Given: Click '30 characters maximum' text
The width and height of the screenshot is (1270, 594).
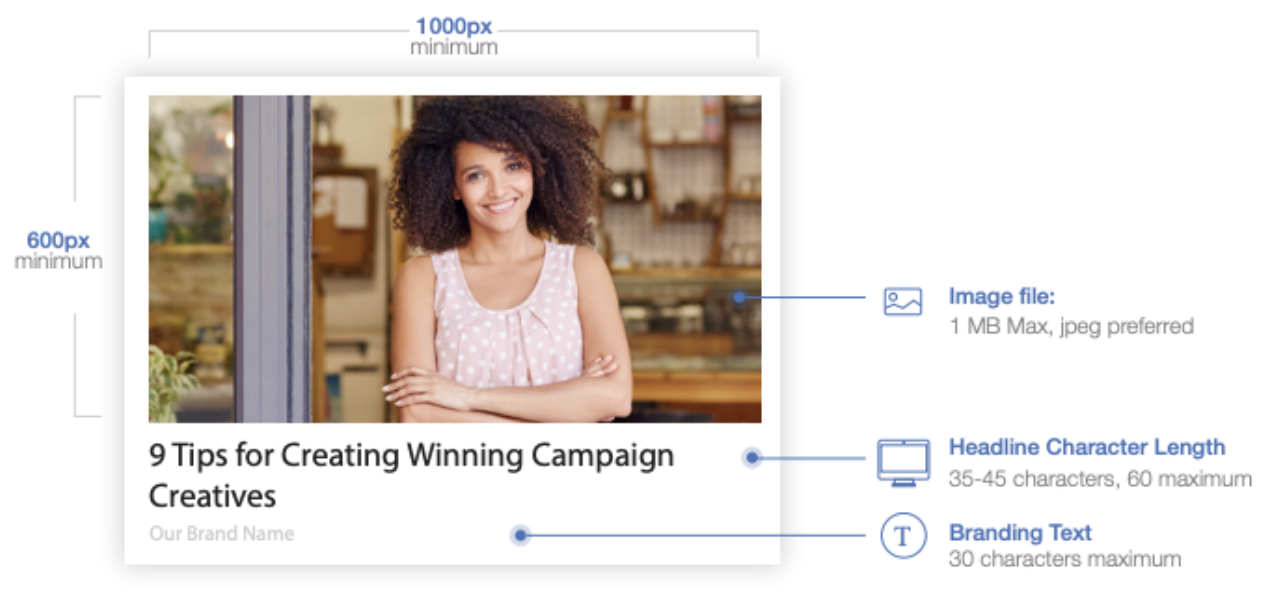Looking at the screenshot, I should click(1064, 559).
